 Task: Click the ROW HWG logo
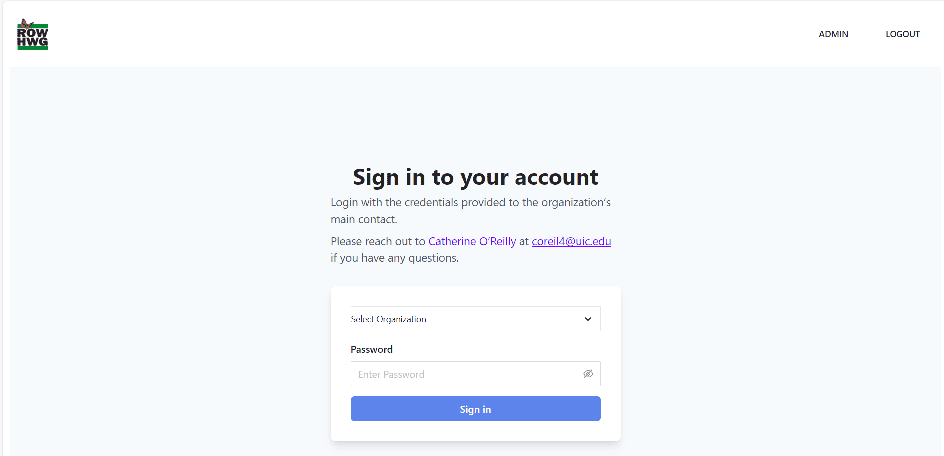(33, 34)
